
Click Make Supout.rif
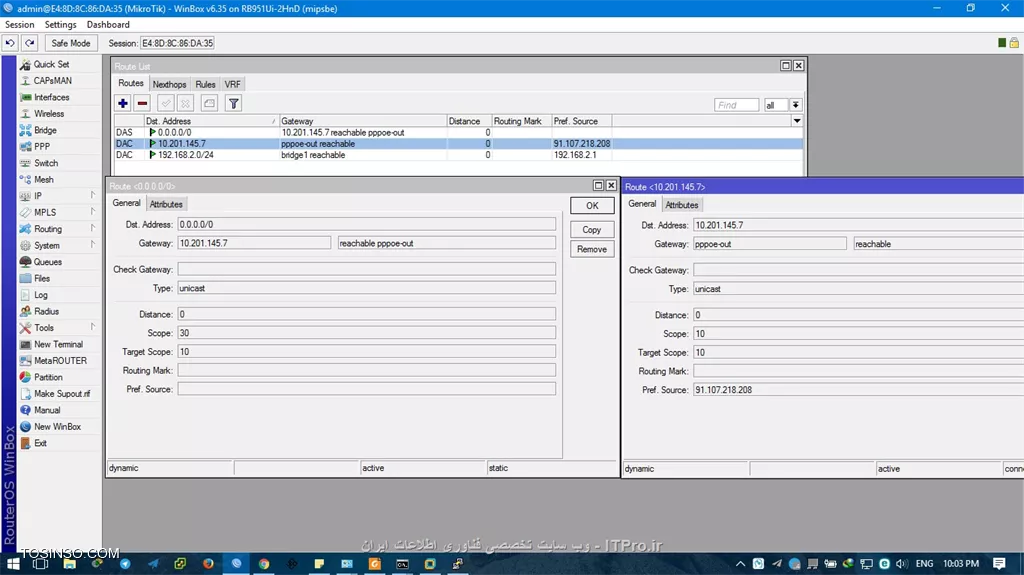(62, 393)
